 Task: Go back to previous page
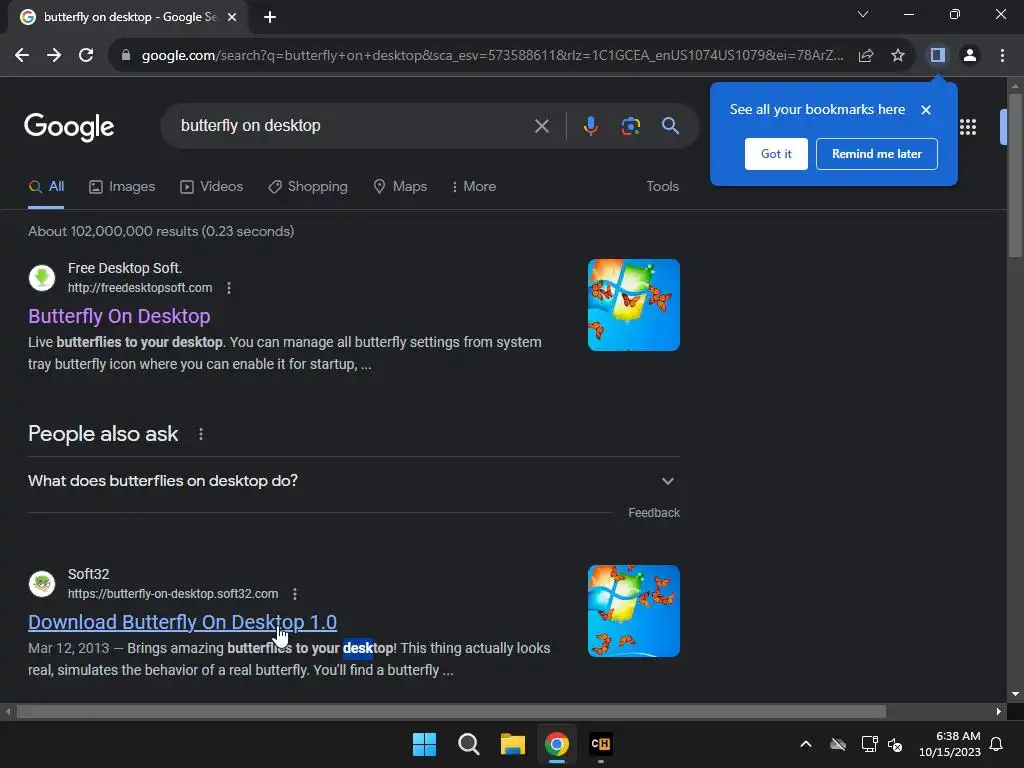(22, 56)
